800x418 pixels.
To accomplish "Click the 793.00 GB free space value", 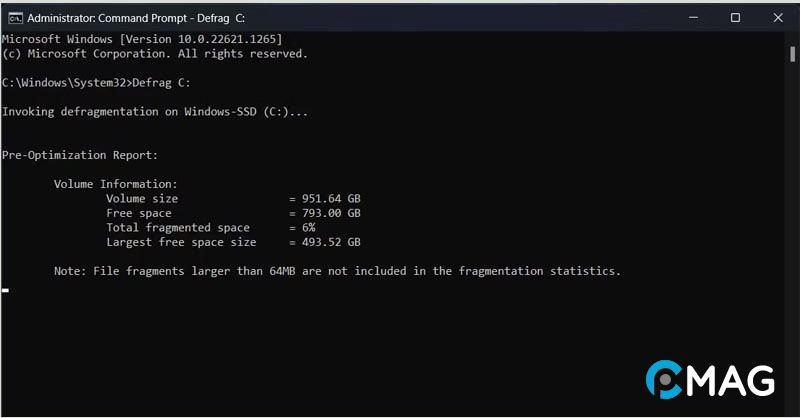I will tap(331, 213).
